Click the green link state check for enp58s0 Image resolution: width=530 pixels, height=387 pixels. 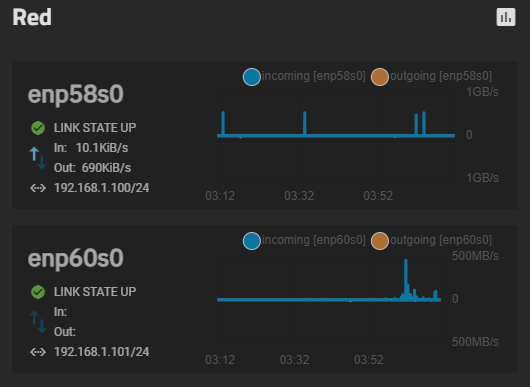[38, 128]
